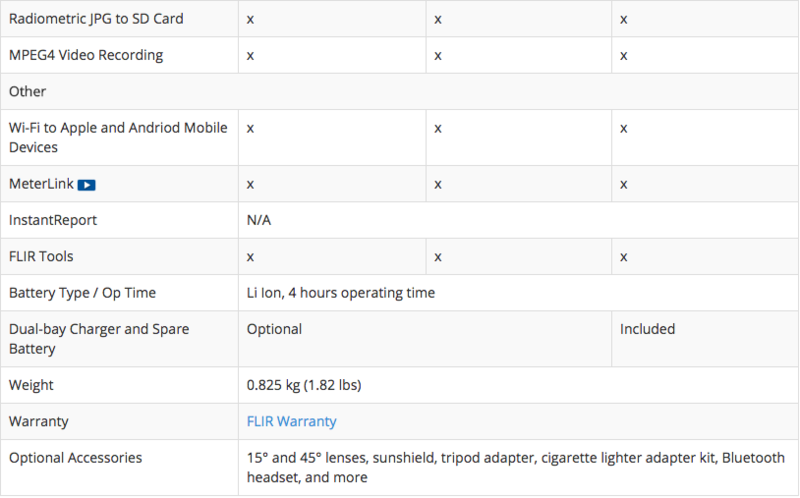Click the Included charger cell
800x498 pixels.
(705, 339)
